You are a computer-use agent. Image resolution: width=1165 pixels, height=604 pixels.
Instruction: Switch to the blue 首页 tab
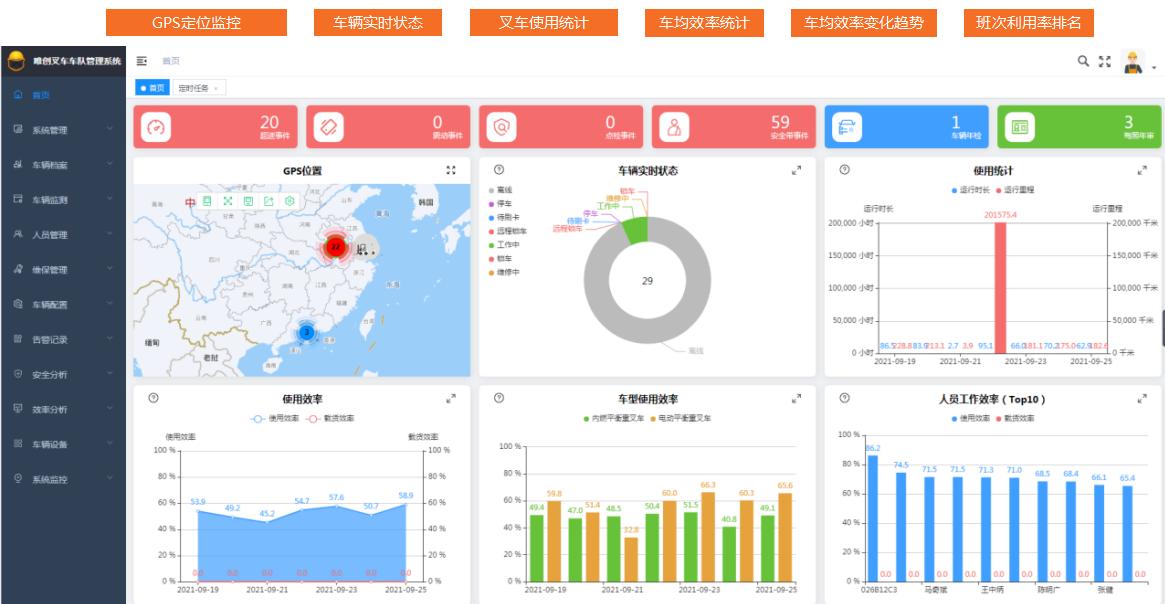click(x=152, y=88)
